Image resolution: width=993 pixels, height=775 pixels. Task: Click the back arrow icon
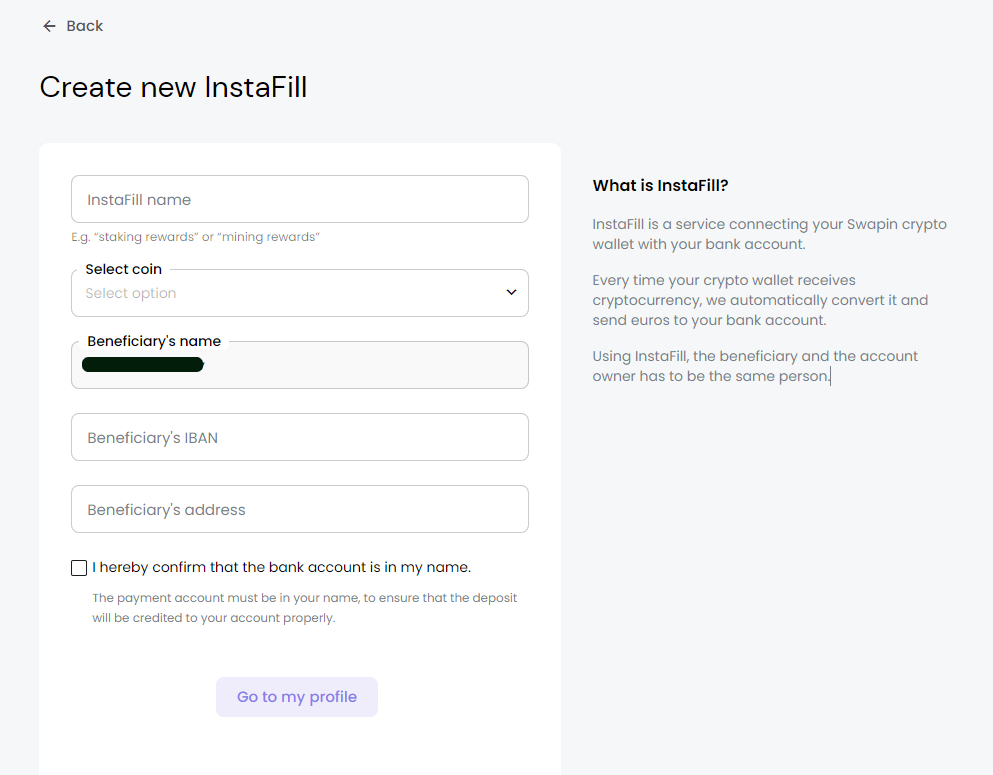click(49, 26)
